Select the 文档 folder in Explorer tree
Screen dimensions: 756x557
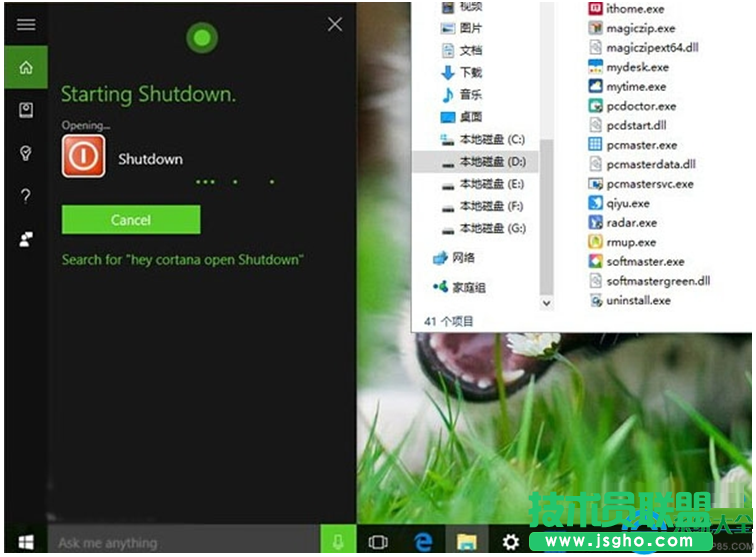click(462, 50)
